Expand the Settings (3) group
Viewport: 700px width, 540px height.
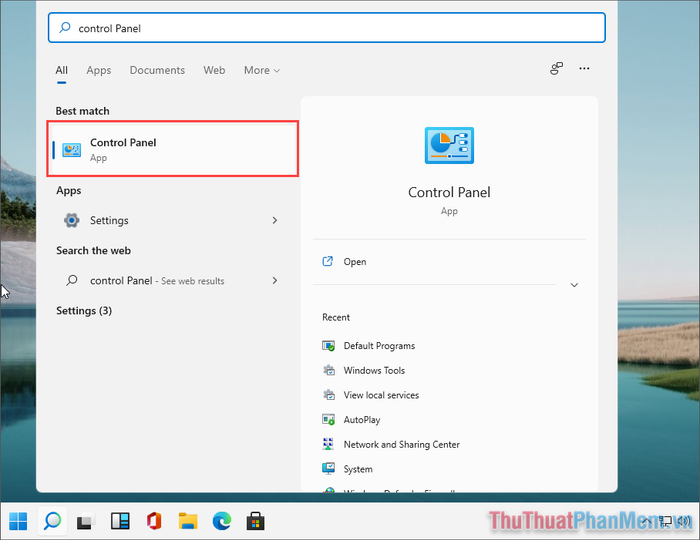[x=84, y=311]
